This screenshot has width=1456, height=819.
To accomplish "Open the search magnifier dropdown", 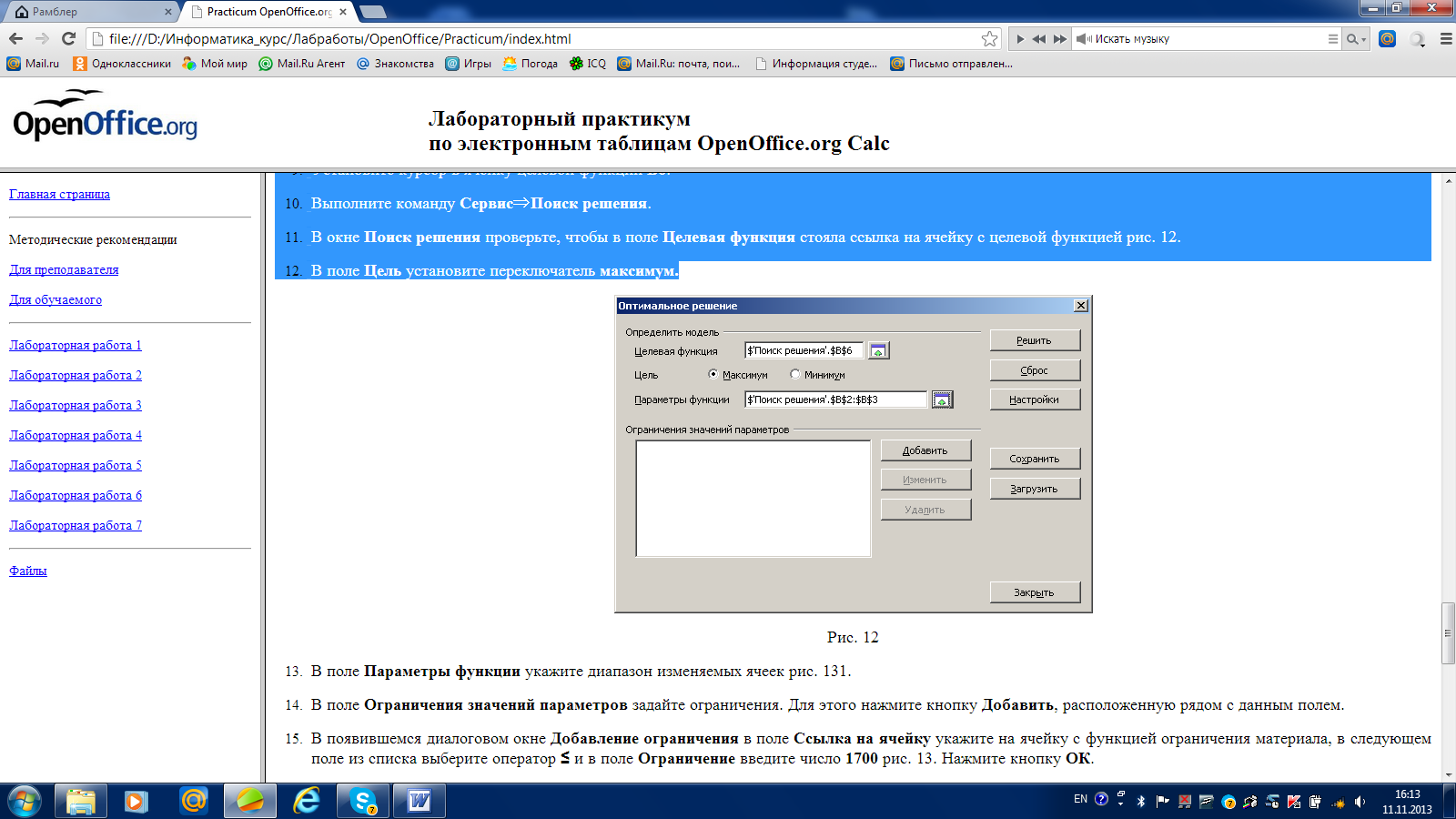I will 1356,39.
